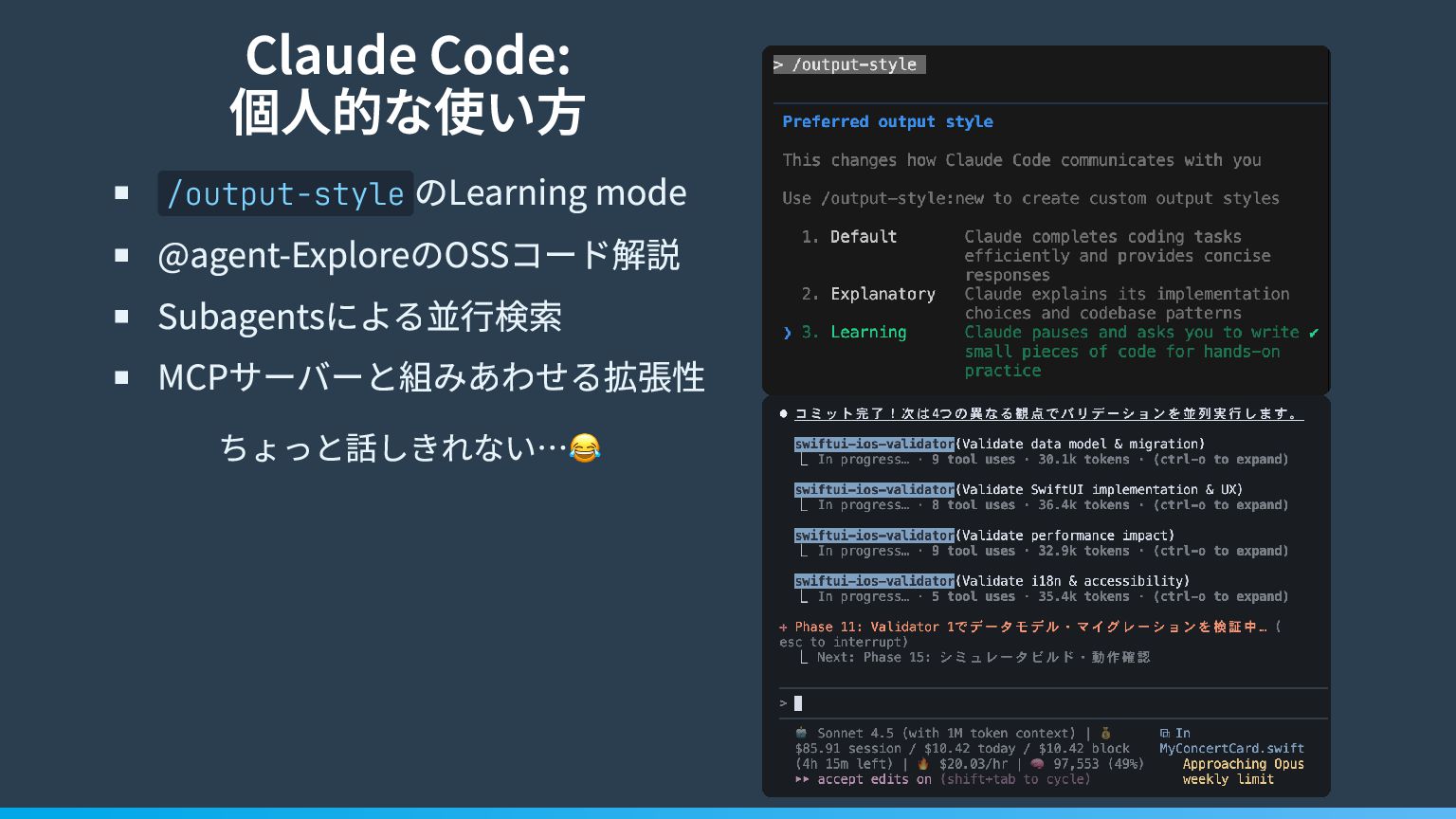
Task: Click the 'Approaching Opus weekly limit' warning
Action: [1243, 772]
